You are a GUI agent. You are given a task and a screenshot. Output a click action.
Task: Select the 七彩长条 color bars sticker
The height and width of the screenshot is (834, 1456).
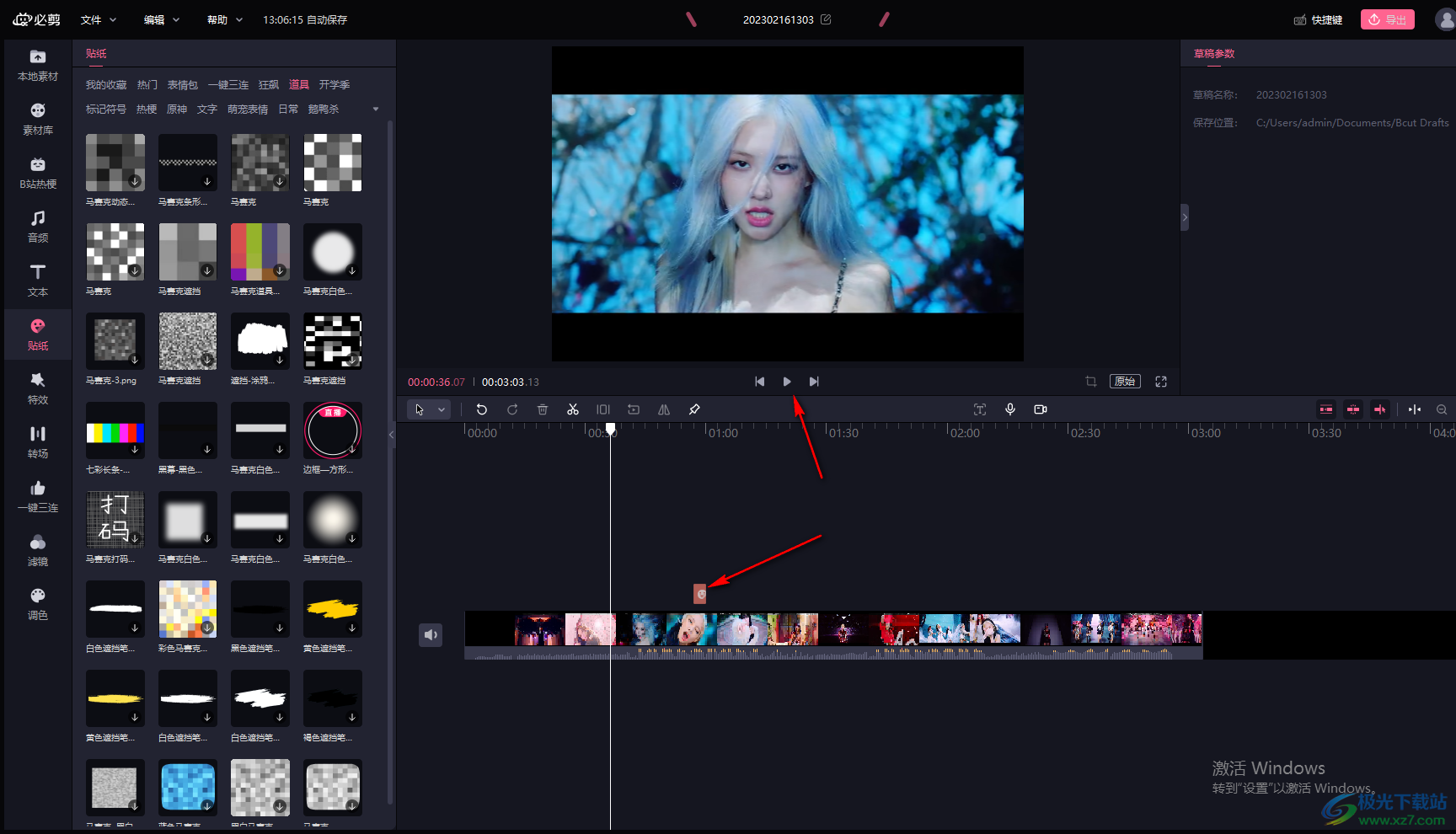pos(115,431)
